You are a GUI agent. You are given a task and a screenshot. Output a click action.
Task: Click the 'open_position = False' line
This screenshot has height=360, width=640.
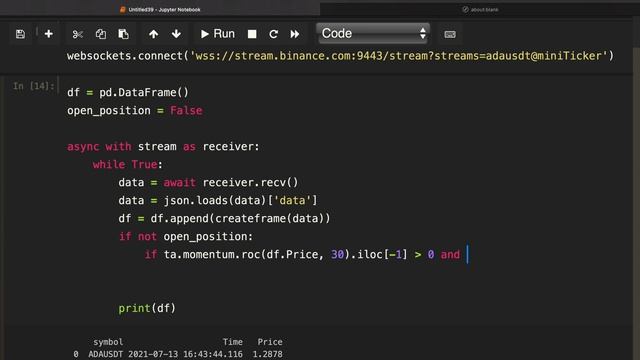click(135, 111)
